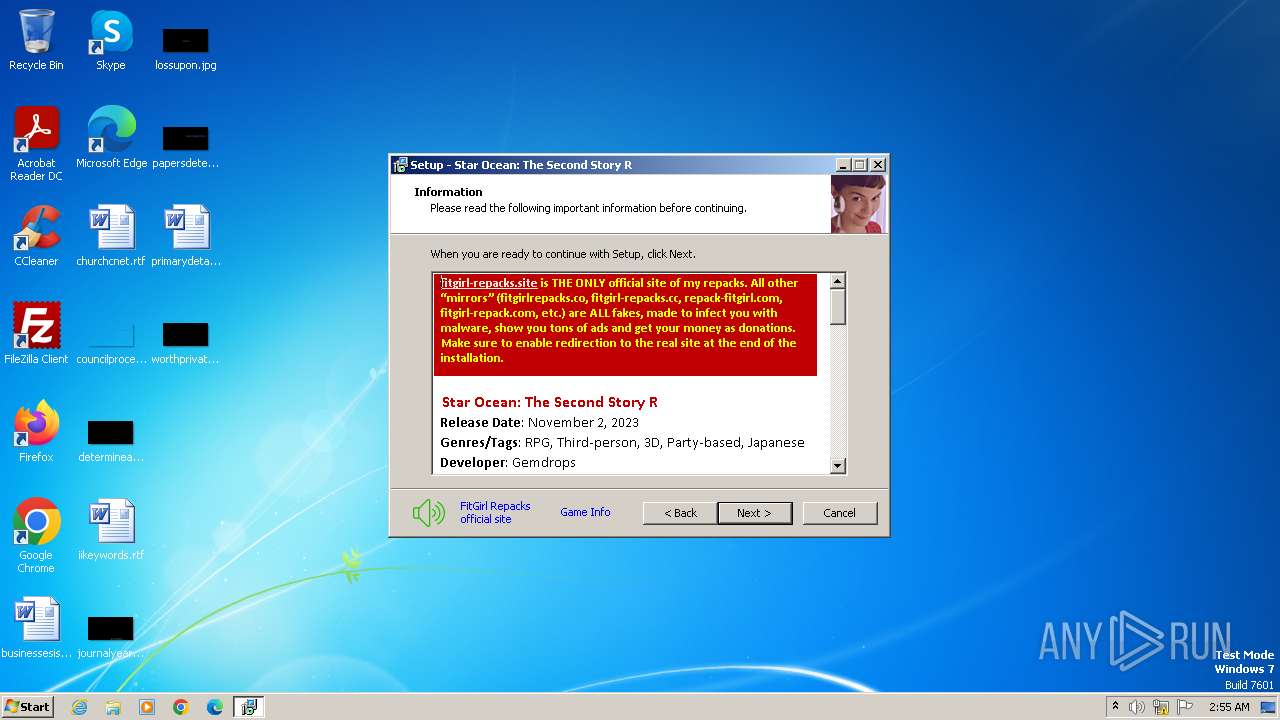Open File Explorer from the taskbar

click(x=113, y=707)
